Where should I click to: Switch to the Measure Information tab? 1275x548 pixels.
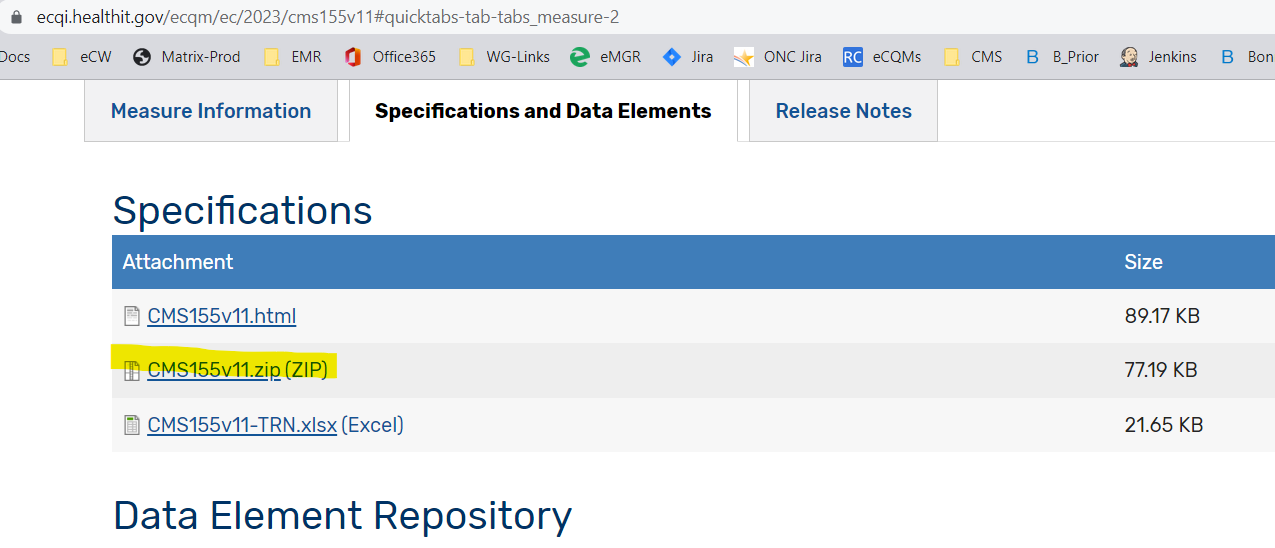pyautogui.click(x=211, y=111)
